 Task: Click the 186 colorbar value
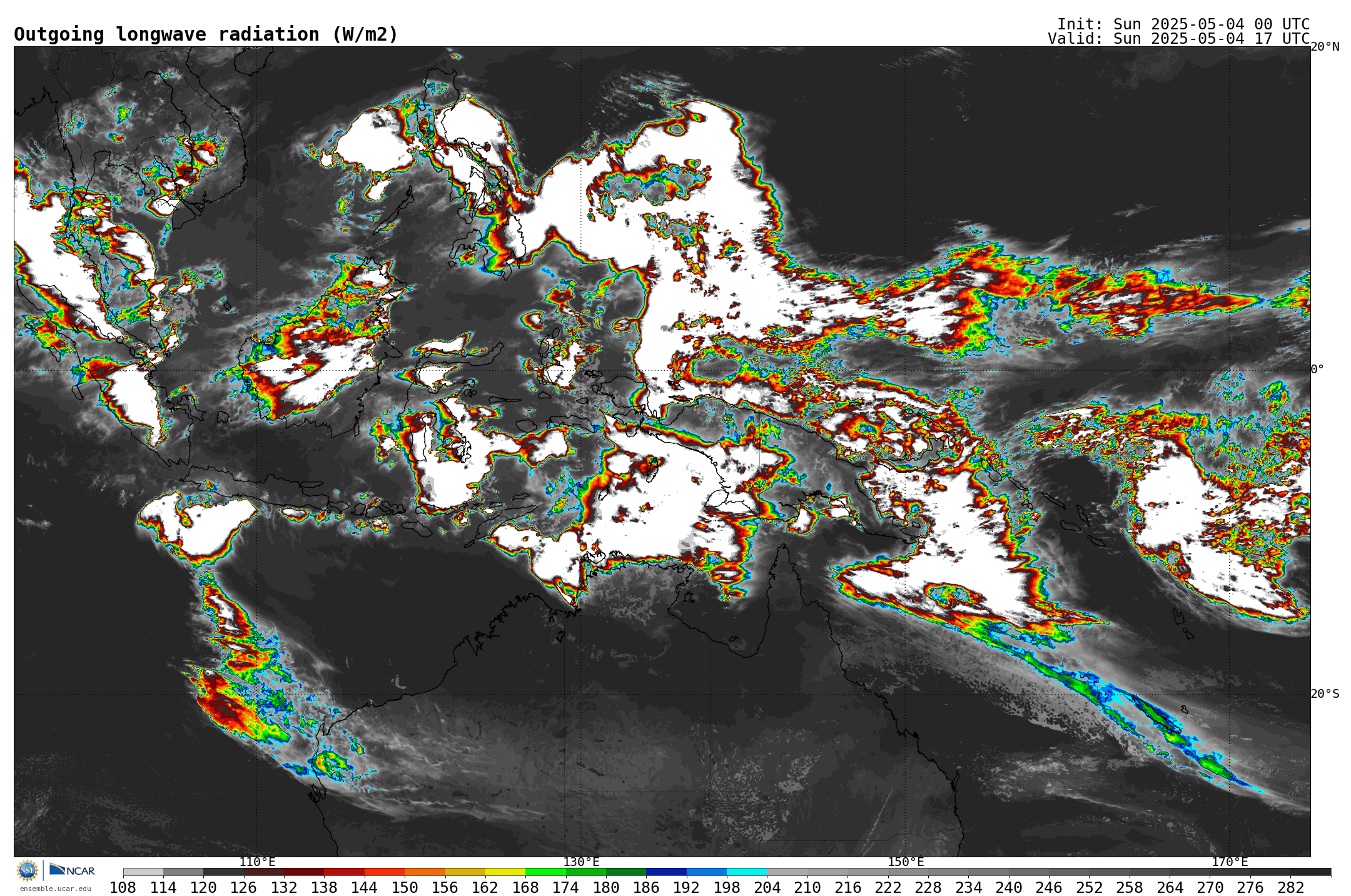(646, 888)
